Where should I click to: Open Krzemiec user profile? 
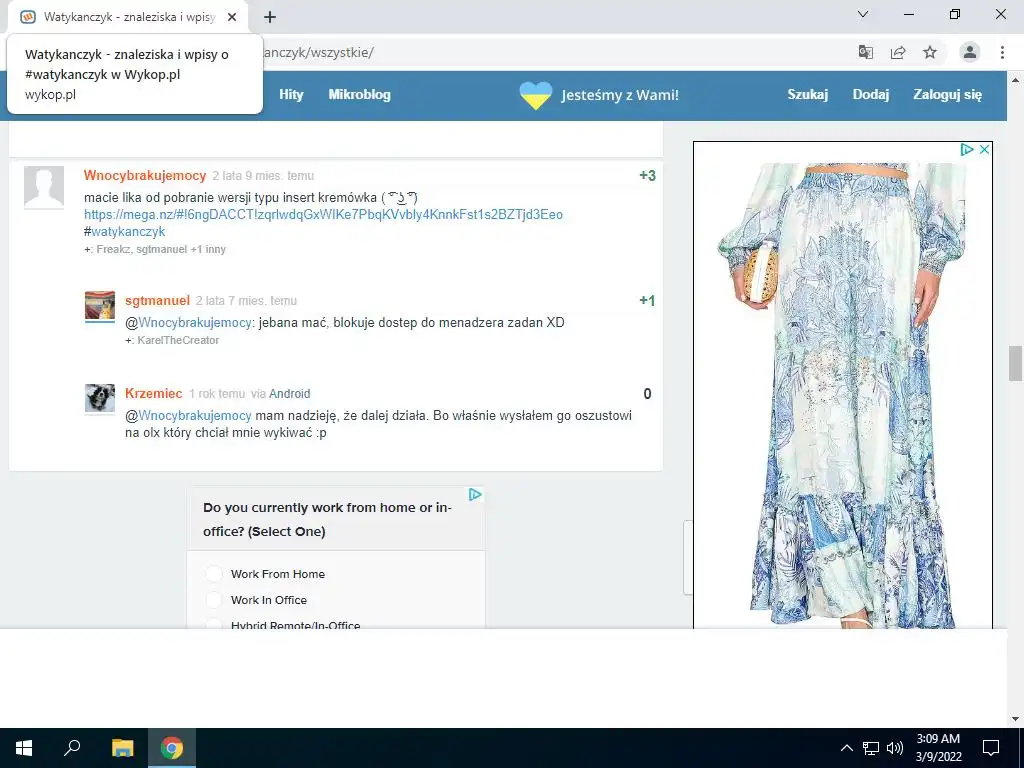tap(153, 394)
